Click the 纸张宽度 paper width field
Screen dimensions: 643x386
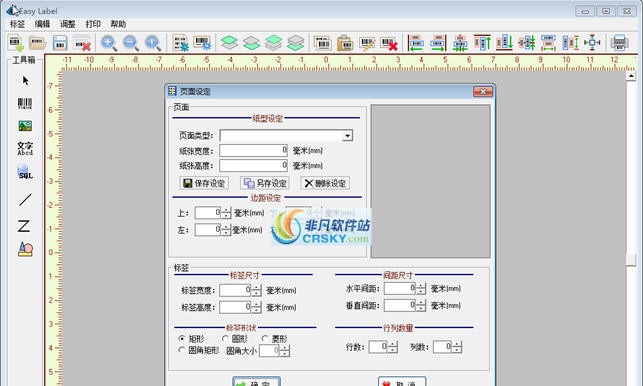pos(253,151)
